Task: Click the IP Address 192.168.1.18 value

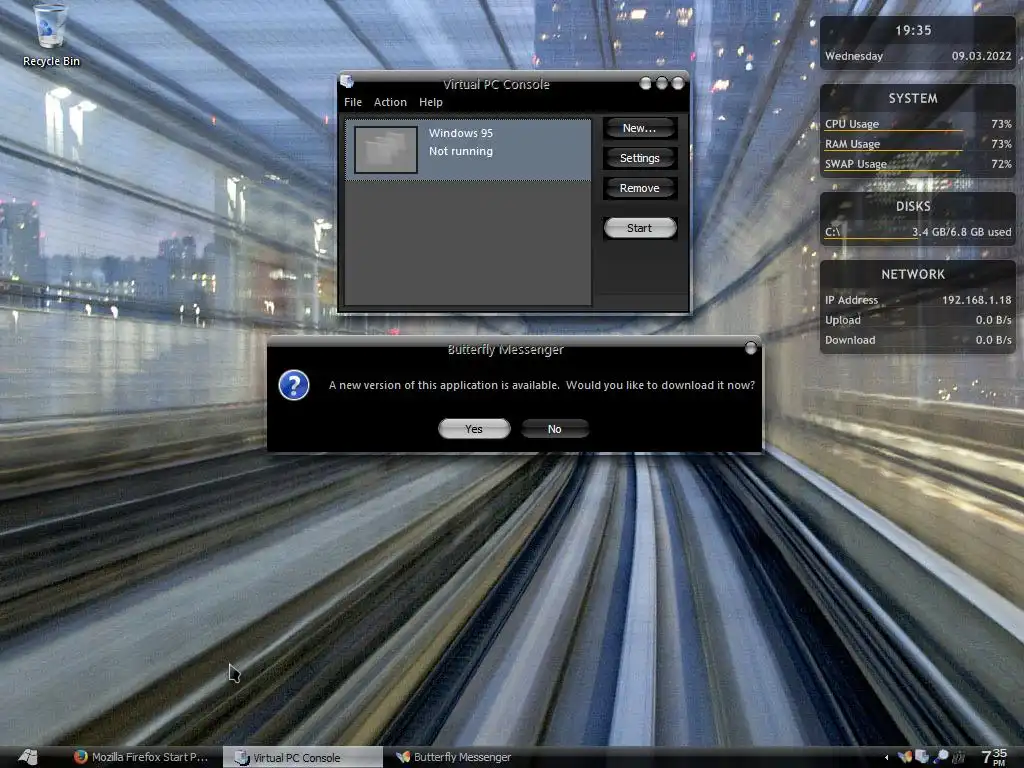Action: [976, 300]
